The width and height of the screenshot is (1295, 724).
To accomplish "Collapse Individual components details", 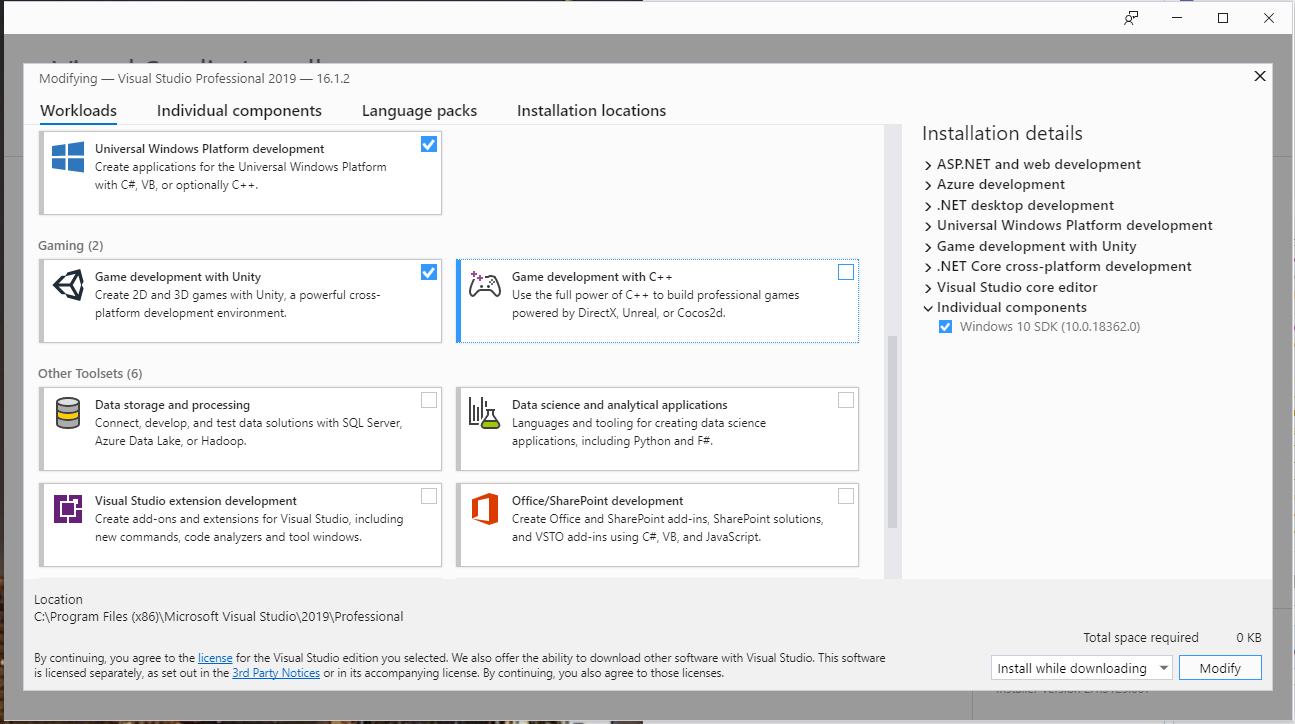I will tap(928, 308).
